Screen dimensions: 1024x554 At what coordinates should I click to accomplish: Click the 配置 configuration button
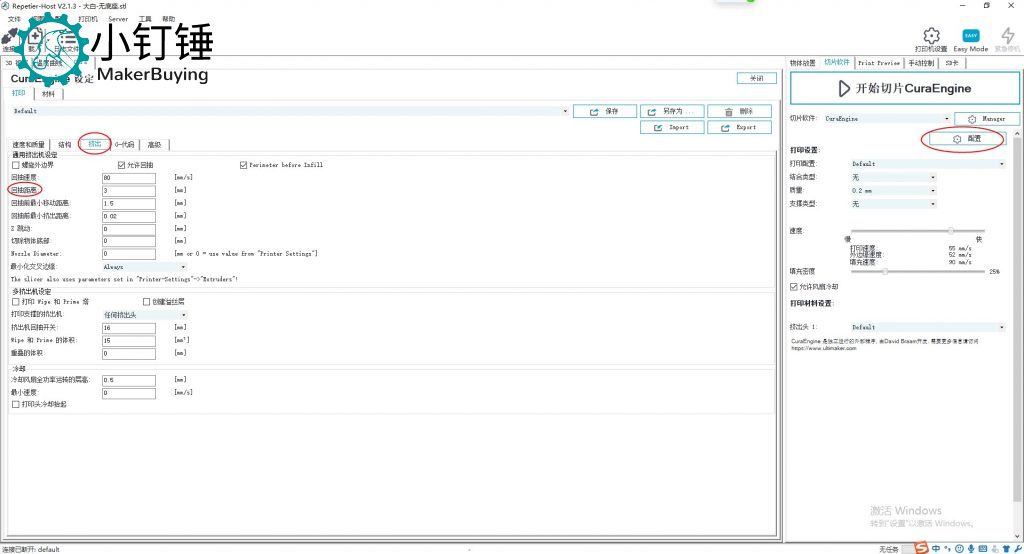point(966,139)
